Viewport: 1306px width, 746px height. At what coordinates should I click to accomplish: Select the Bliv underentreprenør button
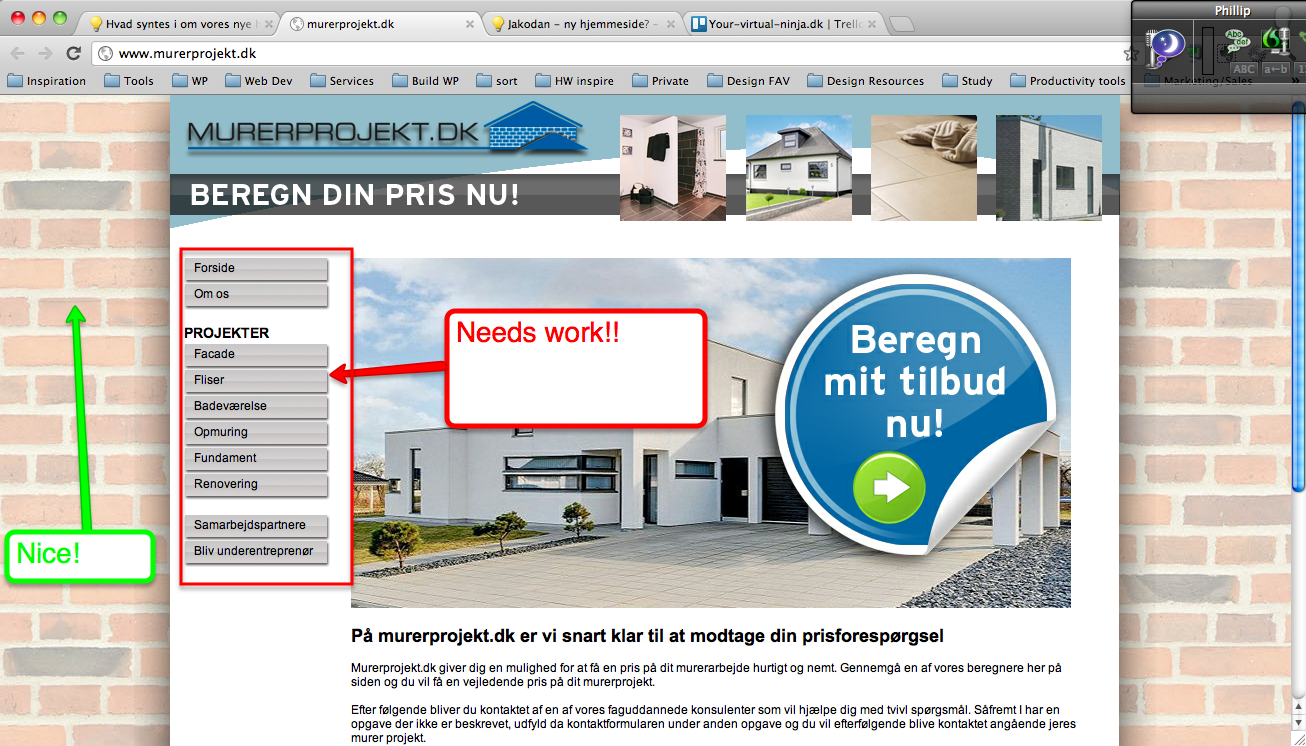tap(255, 551)
